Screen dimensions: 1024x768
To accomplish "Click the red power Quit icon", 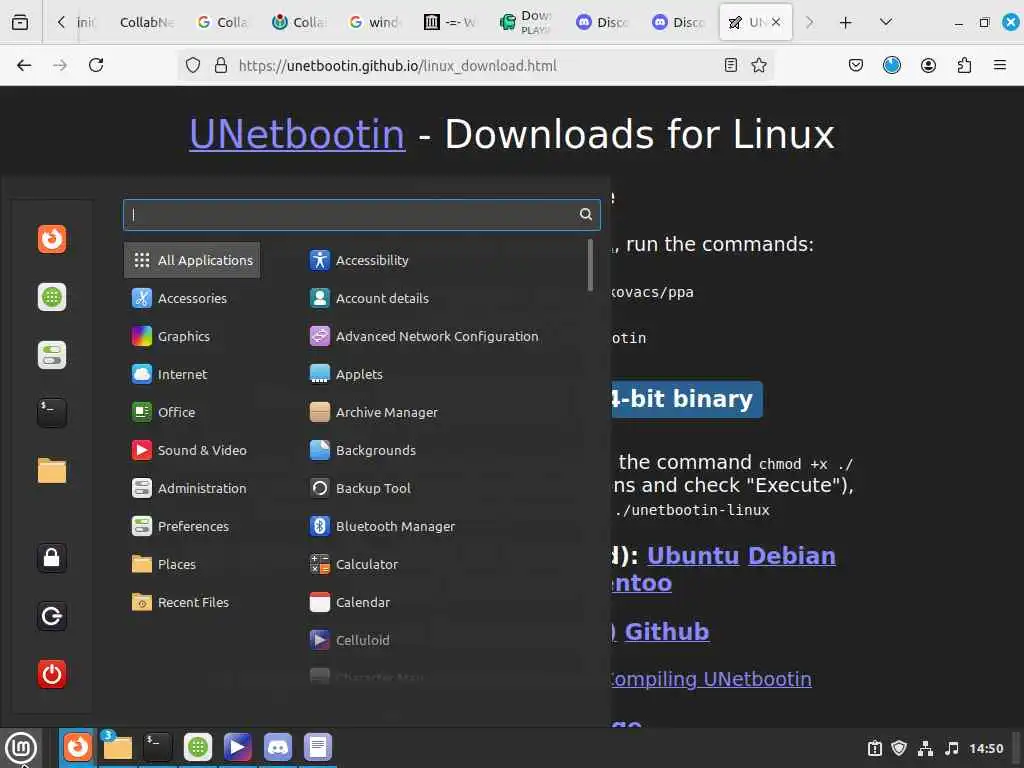I will click(x=52, y=674).
